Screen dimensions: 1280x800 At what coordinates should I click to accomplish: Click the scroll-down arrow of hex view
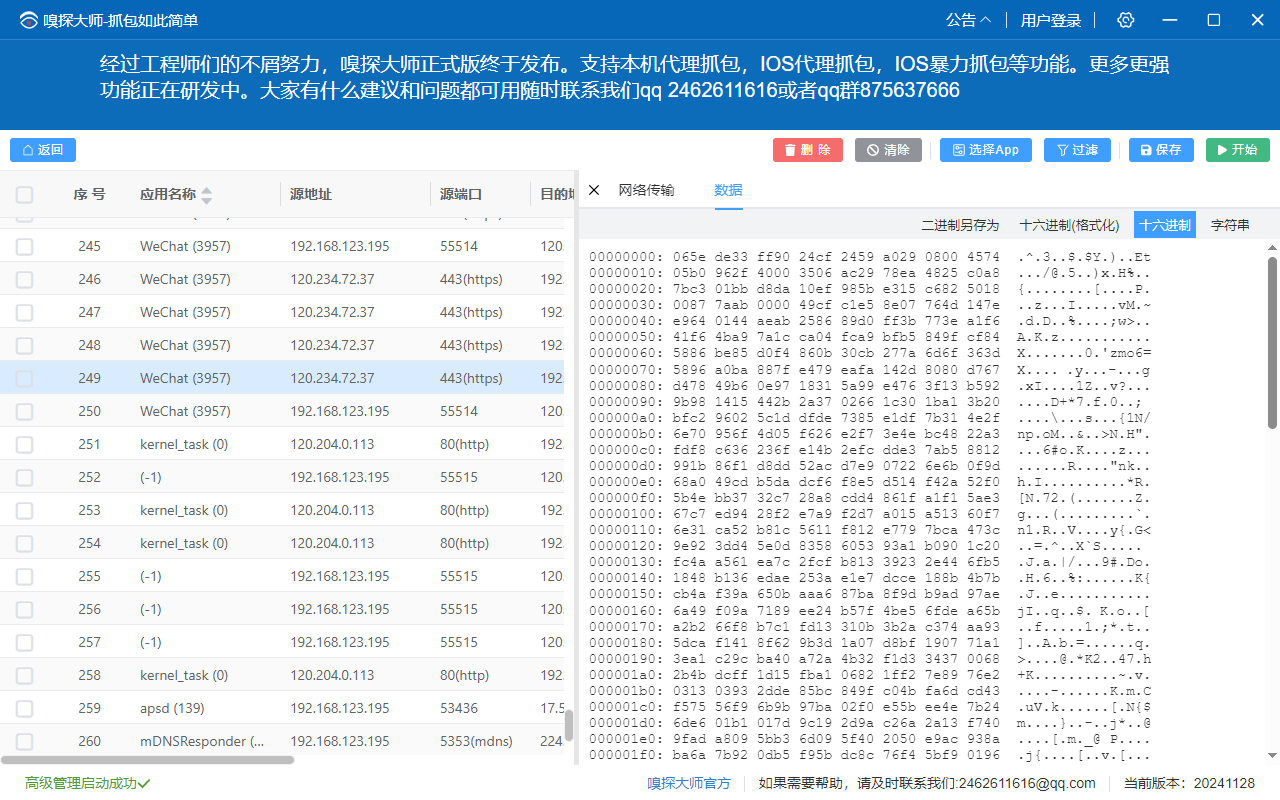pos(1273,755)
